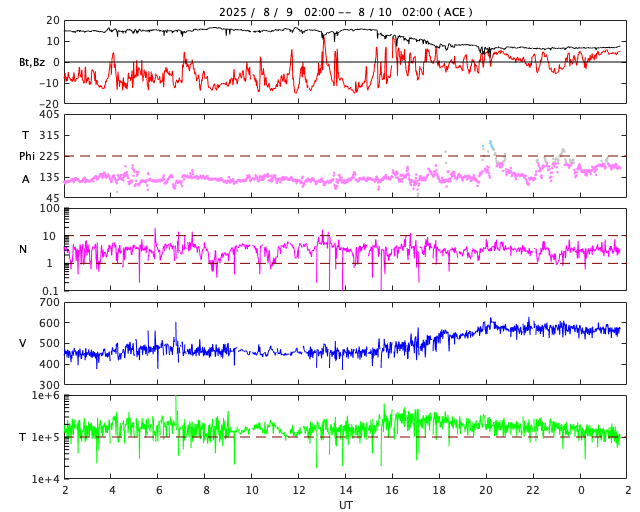Click the '700' velocity tick label
Image resolution: width=640 pixels, height=512 pixels.
(x=49, y=302)
